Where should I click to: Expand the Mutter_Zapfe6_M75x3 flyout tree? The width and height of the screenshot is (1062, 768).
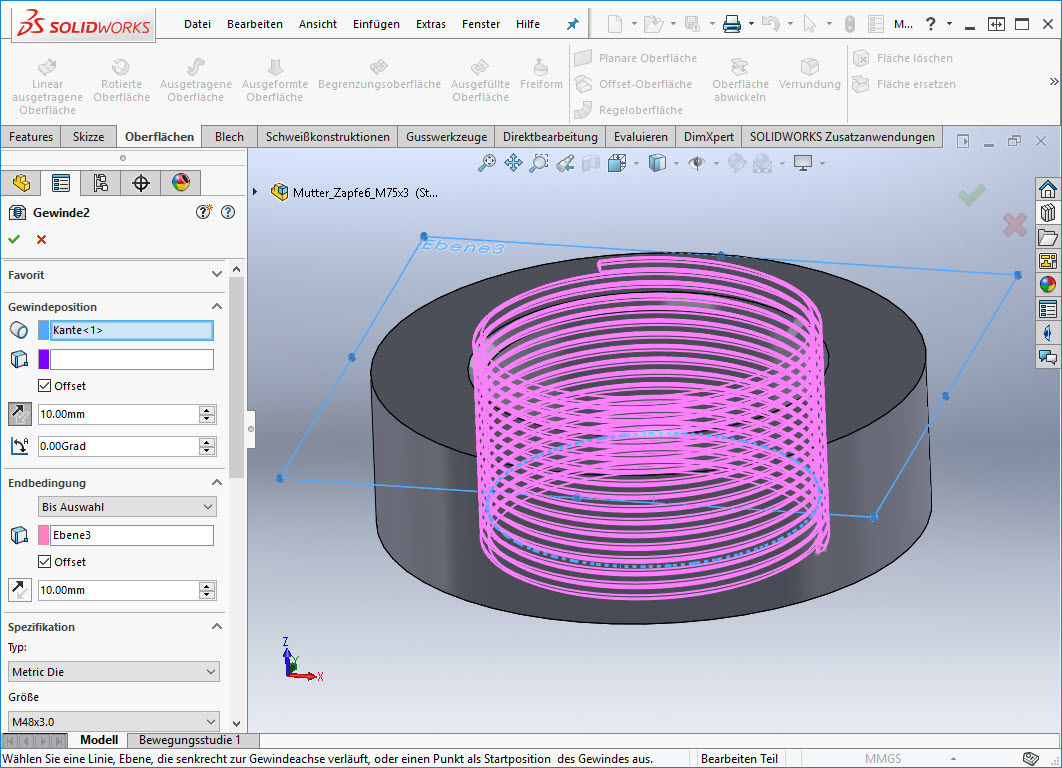click(255, 192)
